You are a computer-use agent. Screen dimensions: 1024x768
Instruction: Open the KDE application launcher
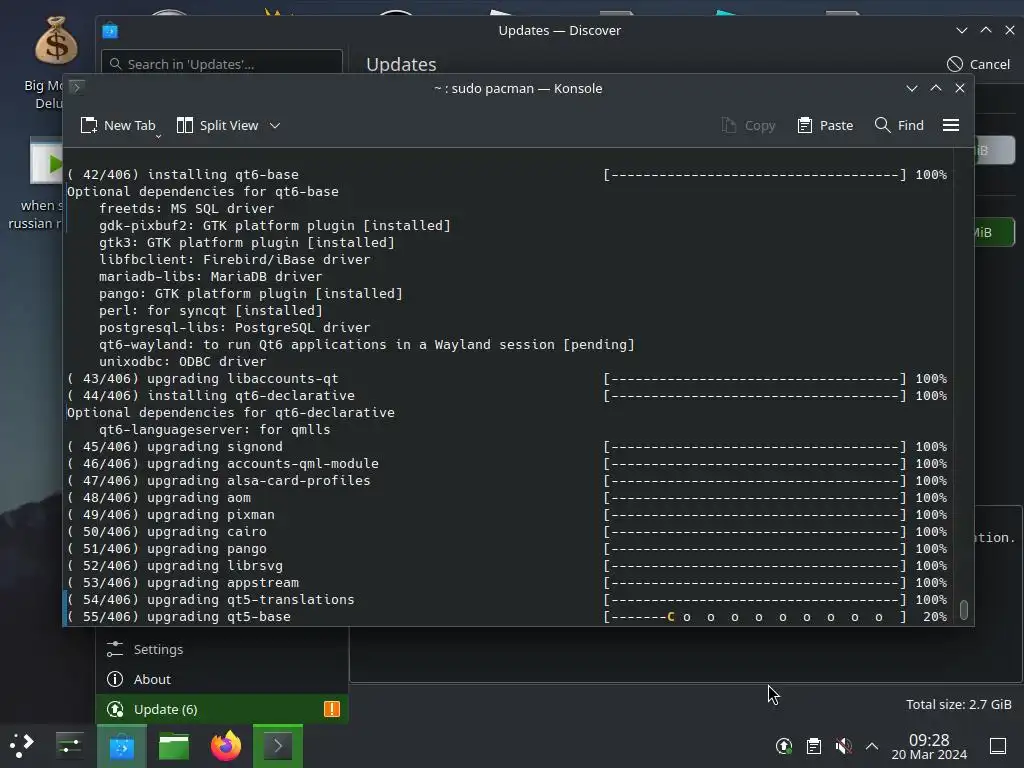22,745
